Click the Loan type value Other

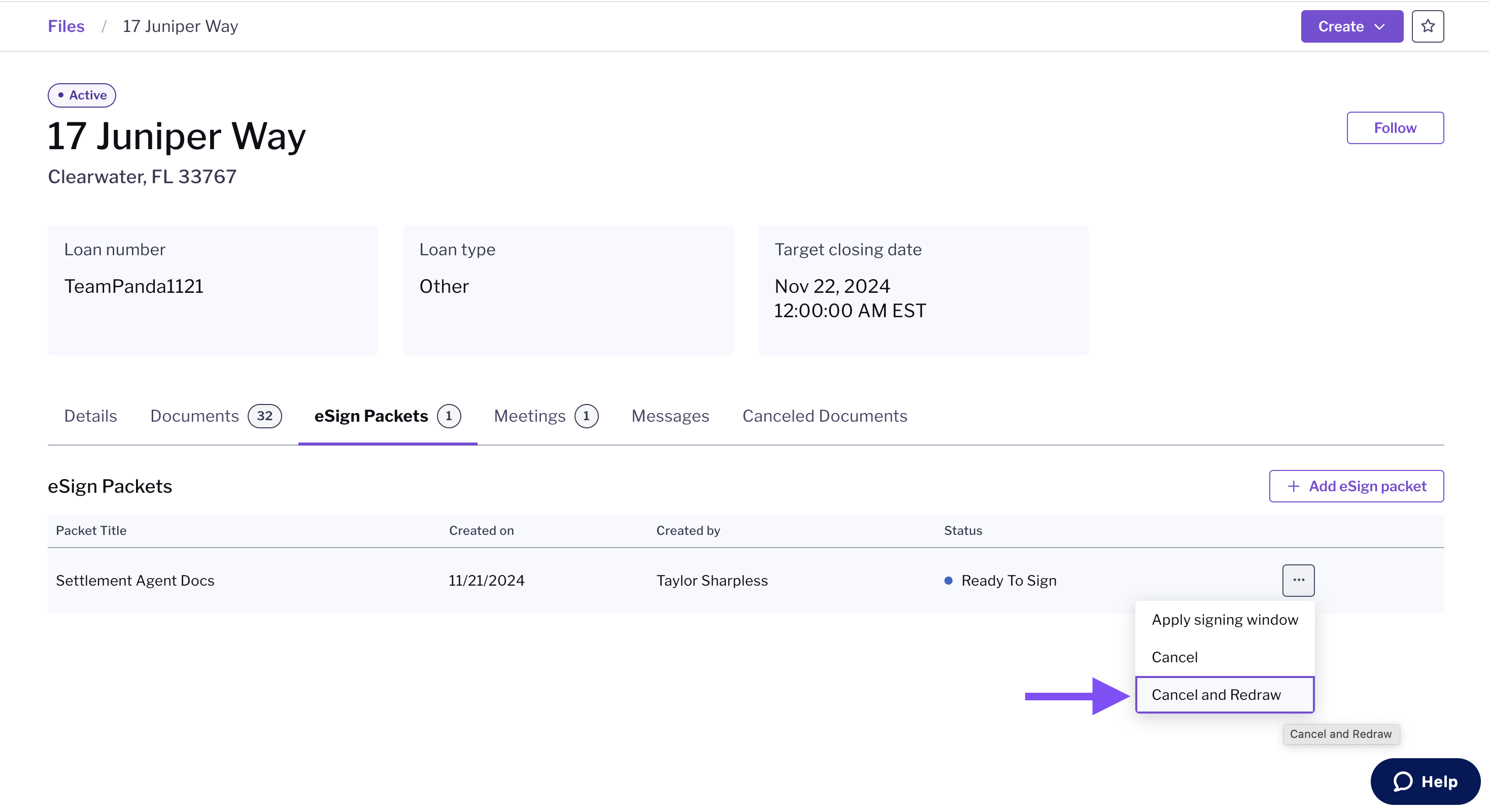pos(444,286)
